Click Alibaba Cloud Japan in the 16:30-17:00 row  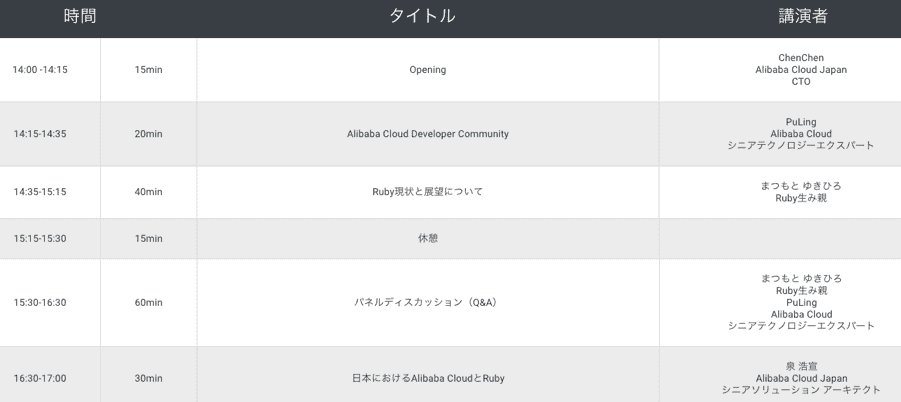click(801, 378)
